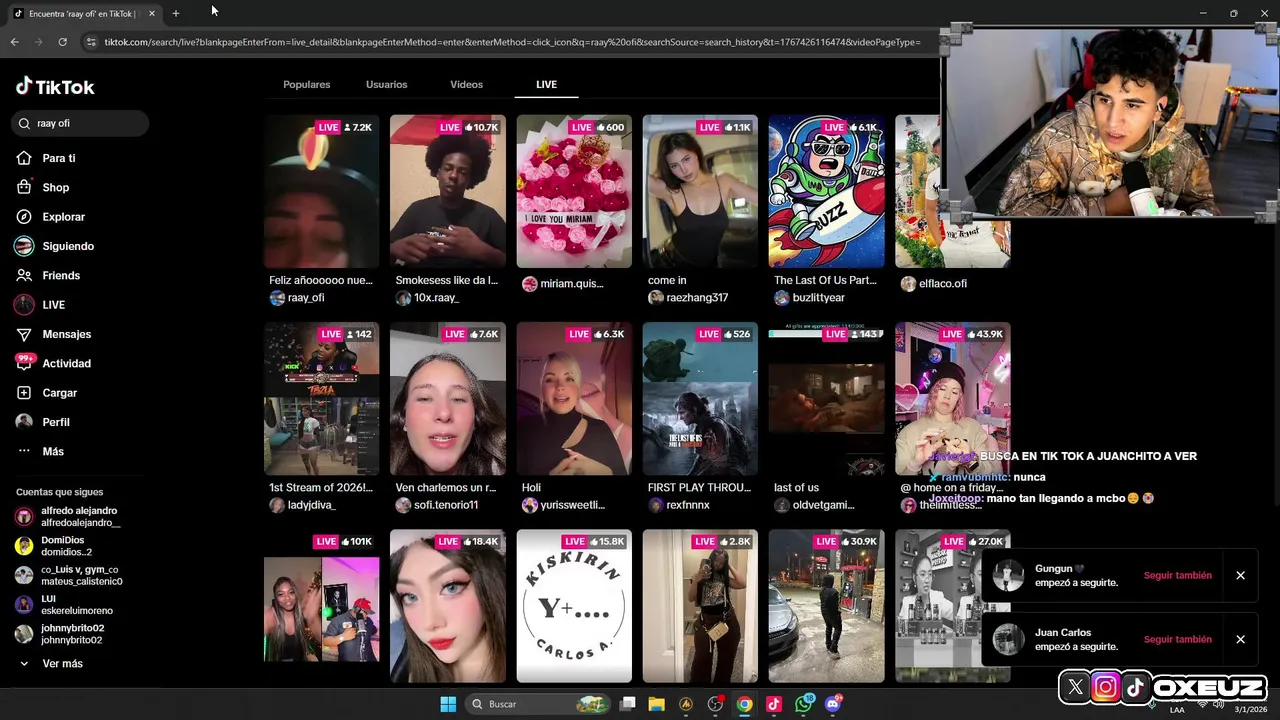1280x720 pixels.
Task: Open the live thumbnail with 30.9K viewers
Action: coord(826,606)
